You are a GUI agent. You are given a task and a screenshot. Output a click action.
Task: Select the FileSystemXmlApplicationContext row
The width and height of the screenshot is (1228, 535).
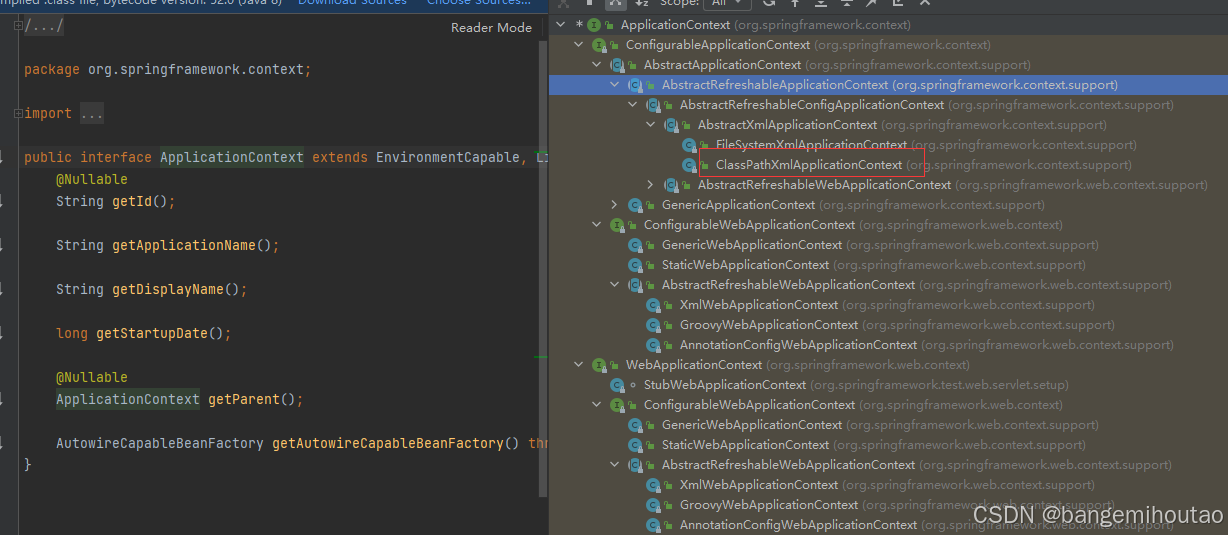[888, 145]
